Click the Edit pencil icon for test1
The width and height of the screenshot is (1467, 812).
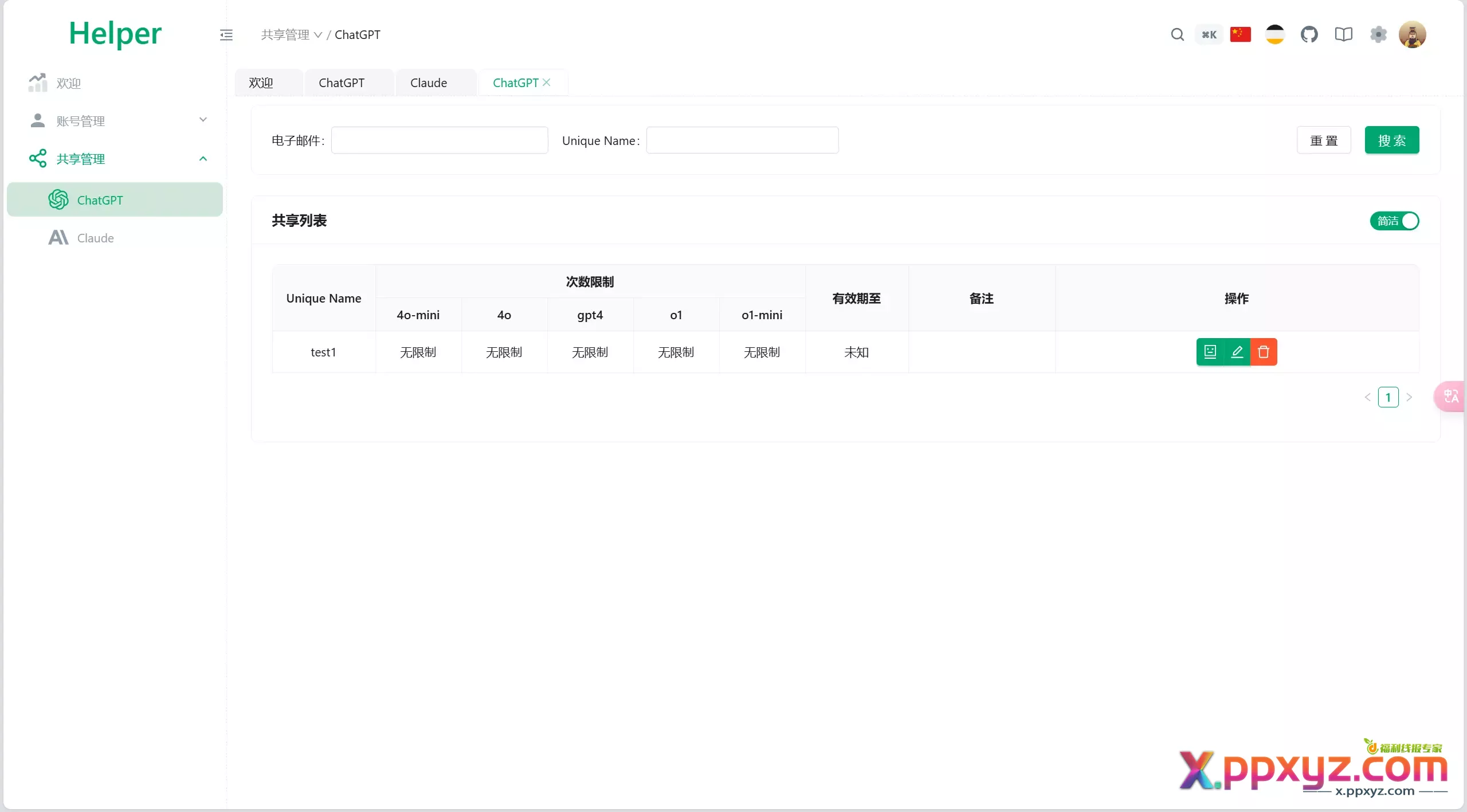[x=1237, y=352]
